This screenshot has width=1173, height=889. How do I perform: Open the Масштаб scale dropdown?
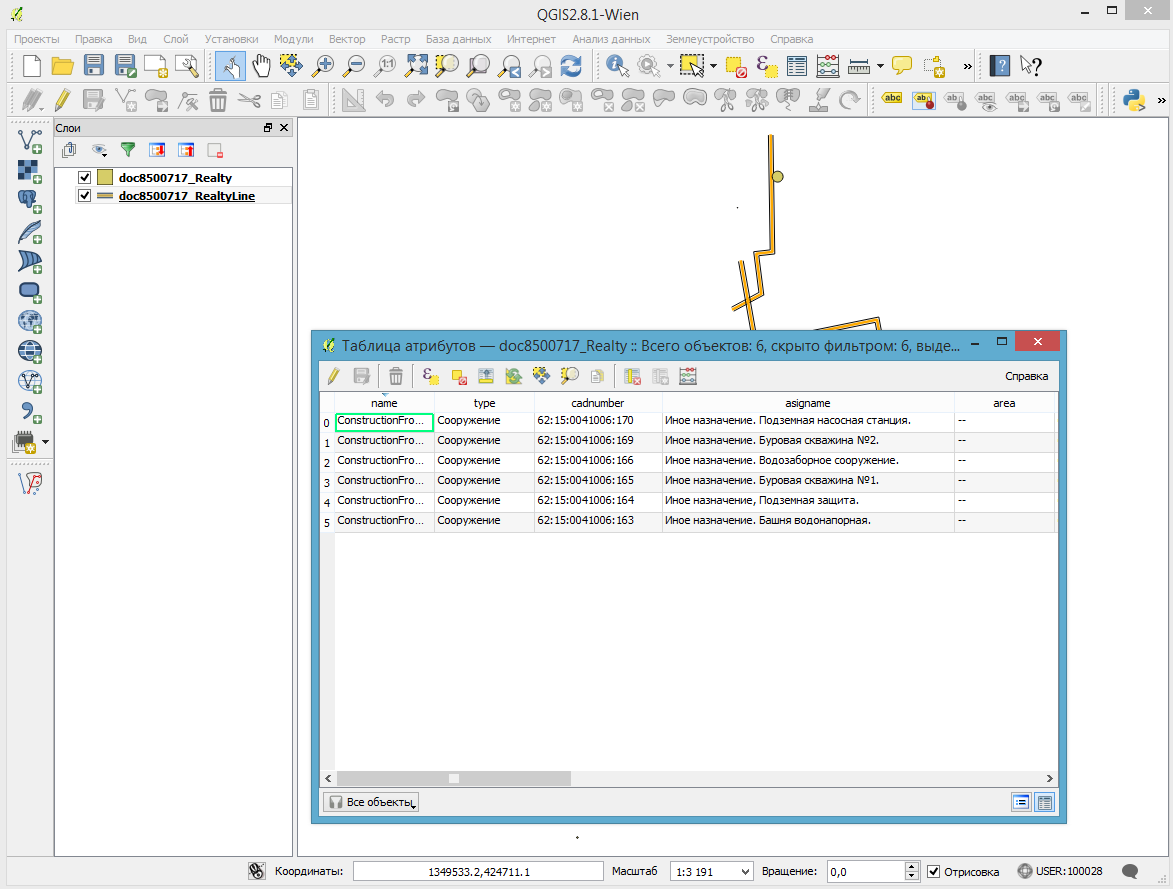[743, 872]
